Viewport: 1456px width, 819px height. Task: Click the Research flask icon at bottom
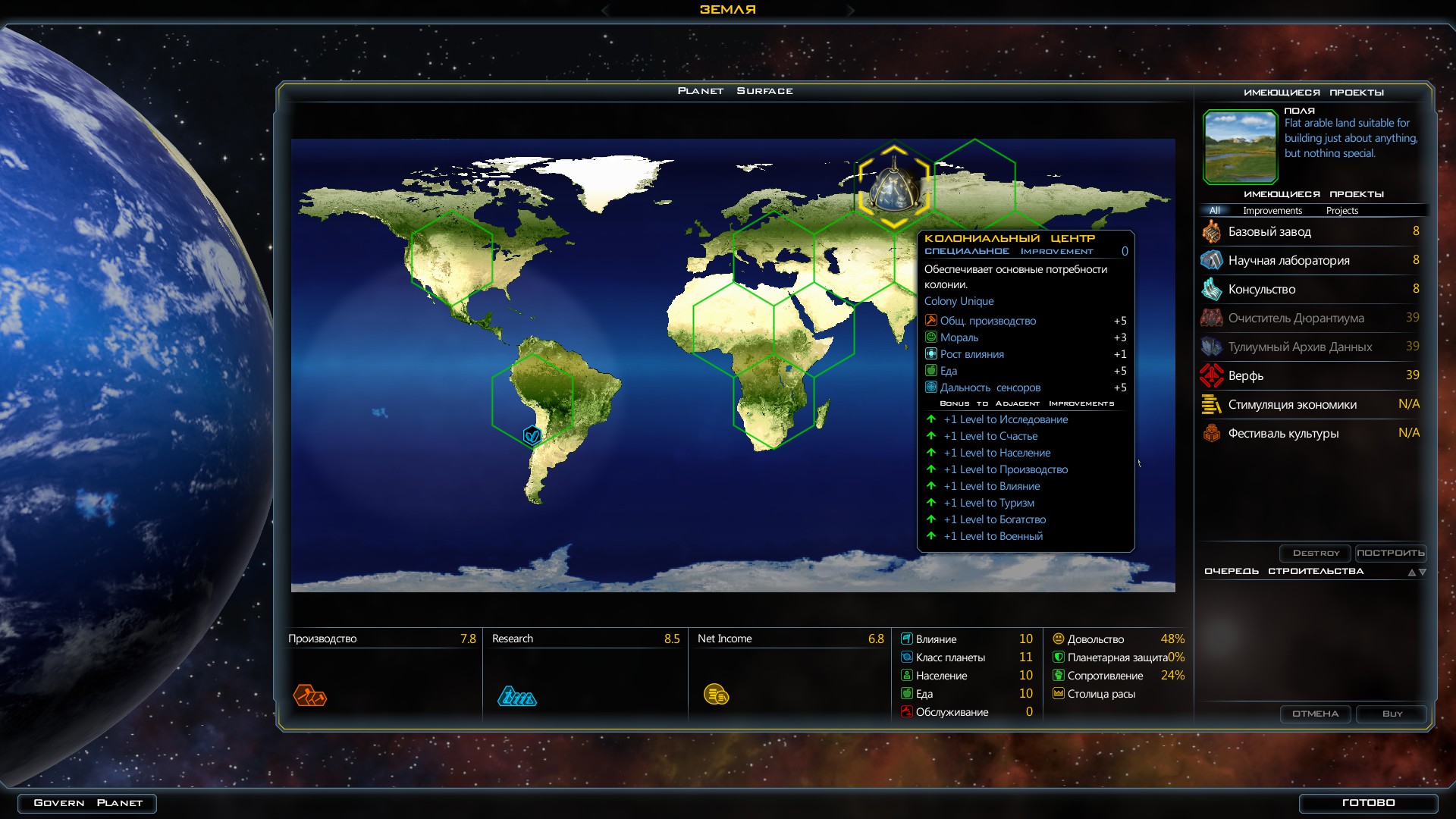(517, 695)
